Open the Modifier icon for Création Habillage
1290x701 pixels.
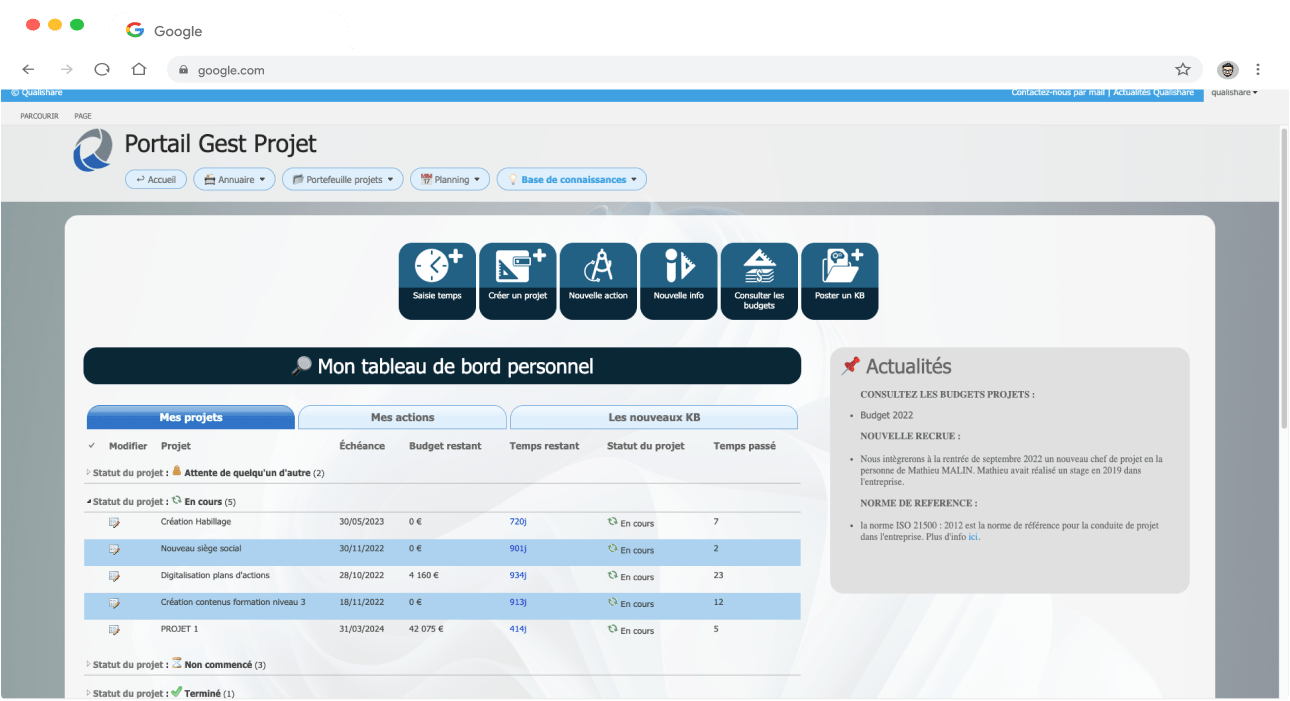114,521
